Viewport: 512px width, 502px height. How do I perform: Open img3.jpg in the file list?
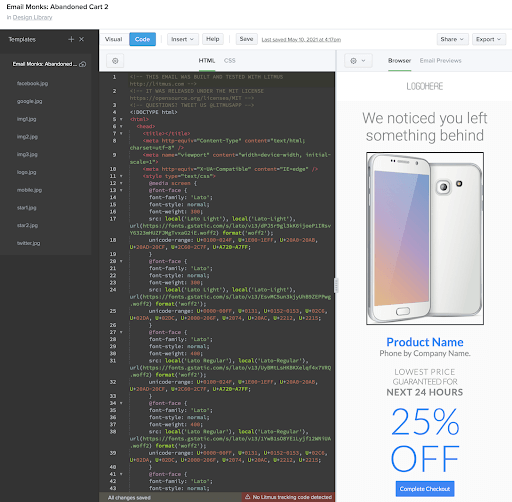pos(27,154)
